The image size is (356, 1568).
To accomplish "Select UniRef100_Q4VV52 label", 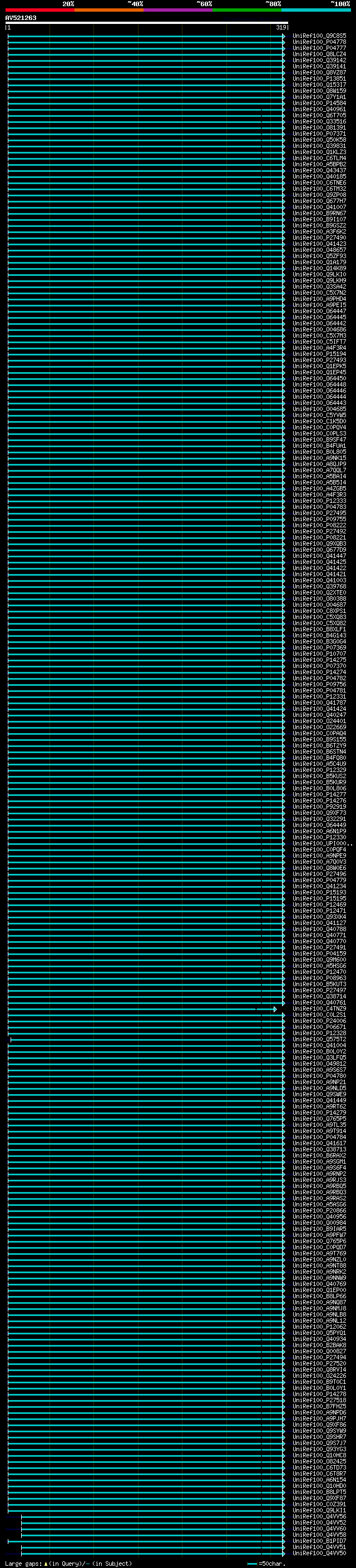I will click(319, 1522).
